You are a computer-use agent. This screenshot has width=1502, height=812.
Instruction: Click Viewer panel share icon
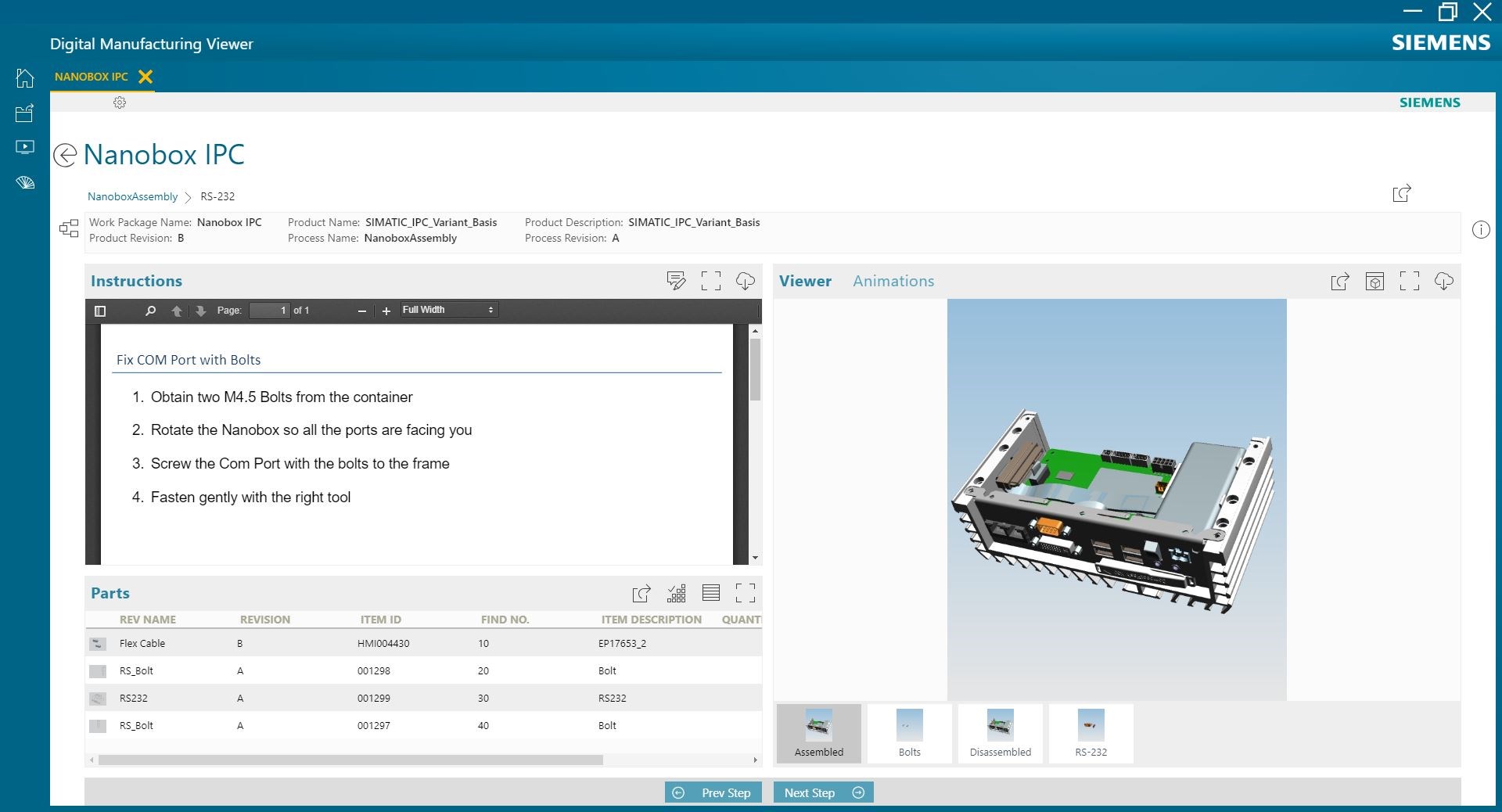click(1340, 282)
